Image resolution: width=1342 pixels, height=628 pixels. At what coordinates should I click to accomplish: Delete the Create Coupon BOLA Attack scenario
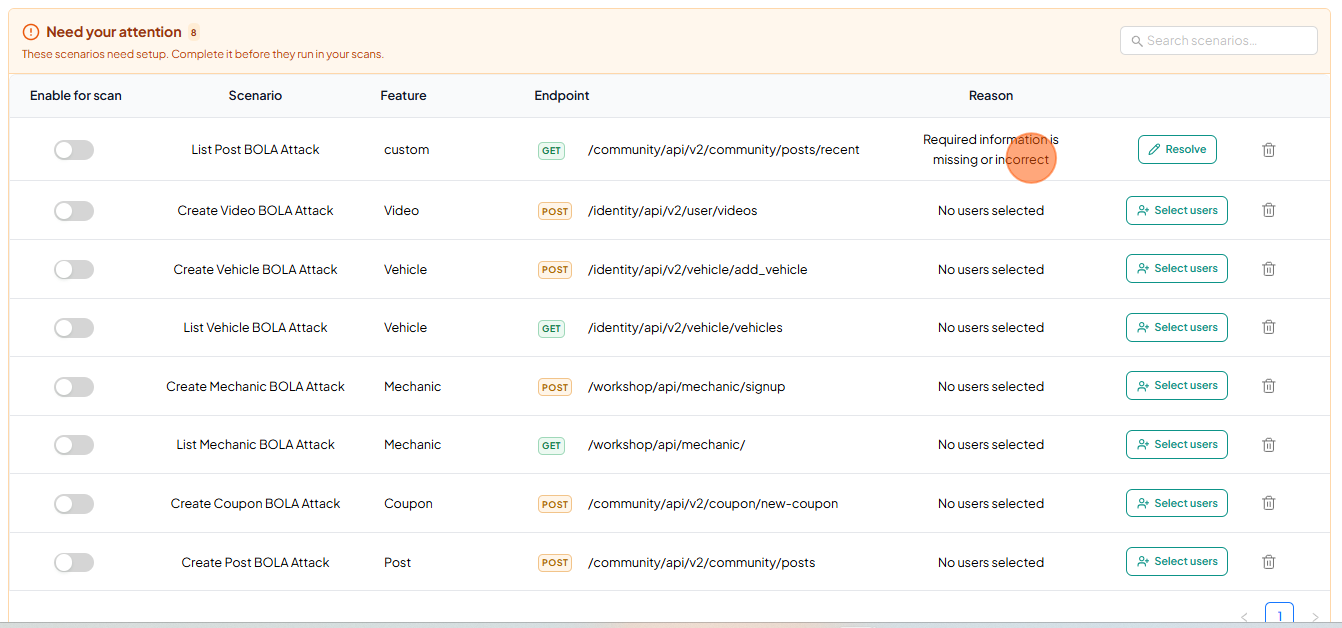pyautogui.click(x=1268, y=503)
